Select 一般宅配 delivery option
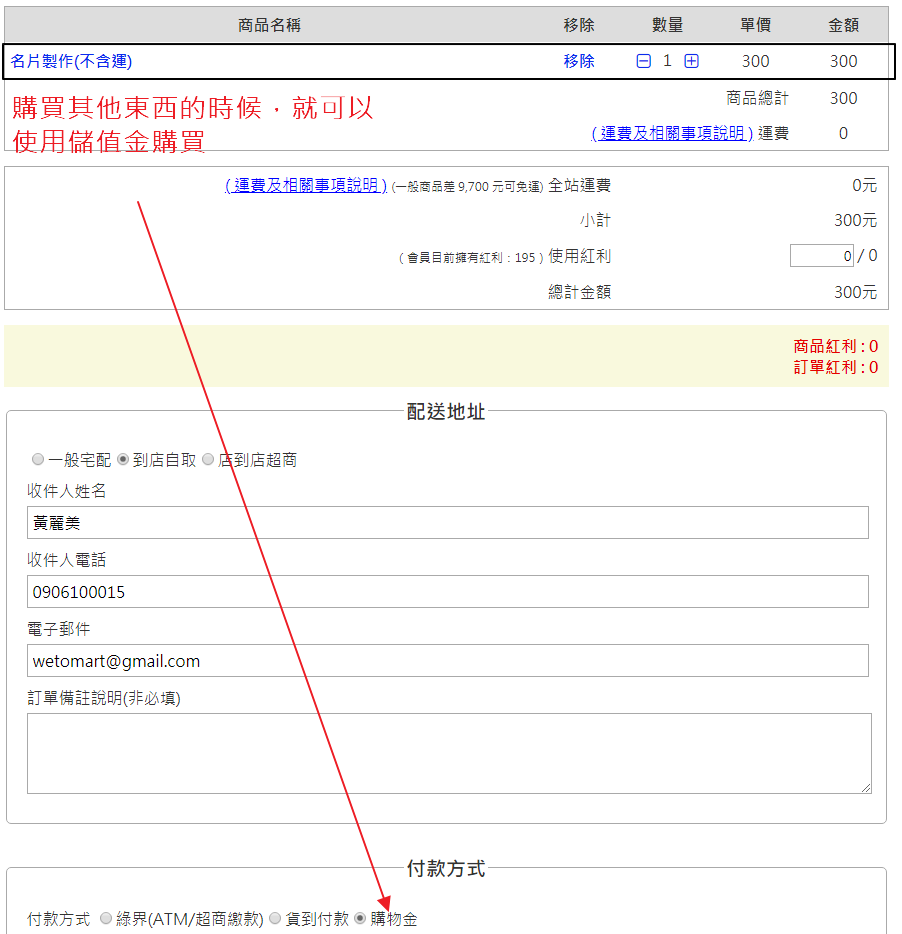Viewport: 902px width, 934px height. [38, 460]
